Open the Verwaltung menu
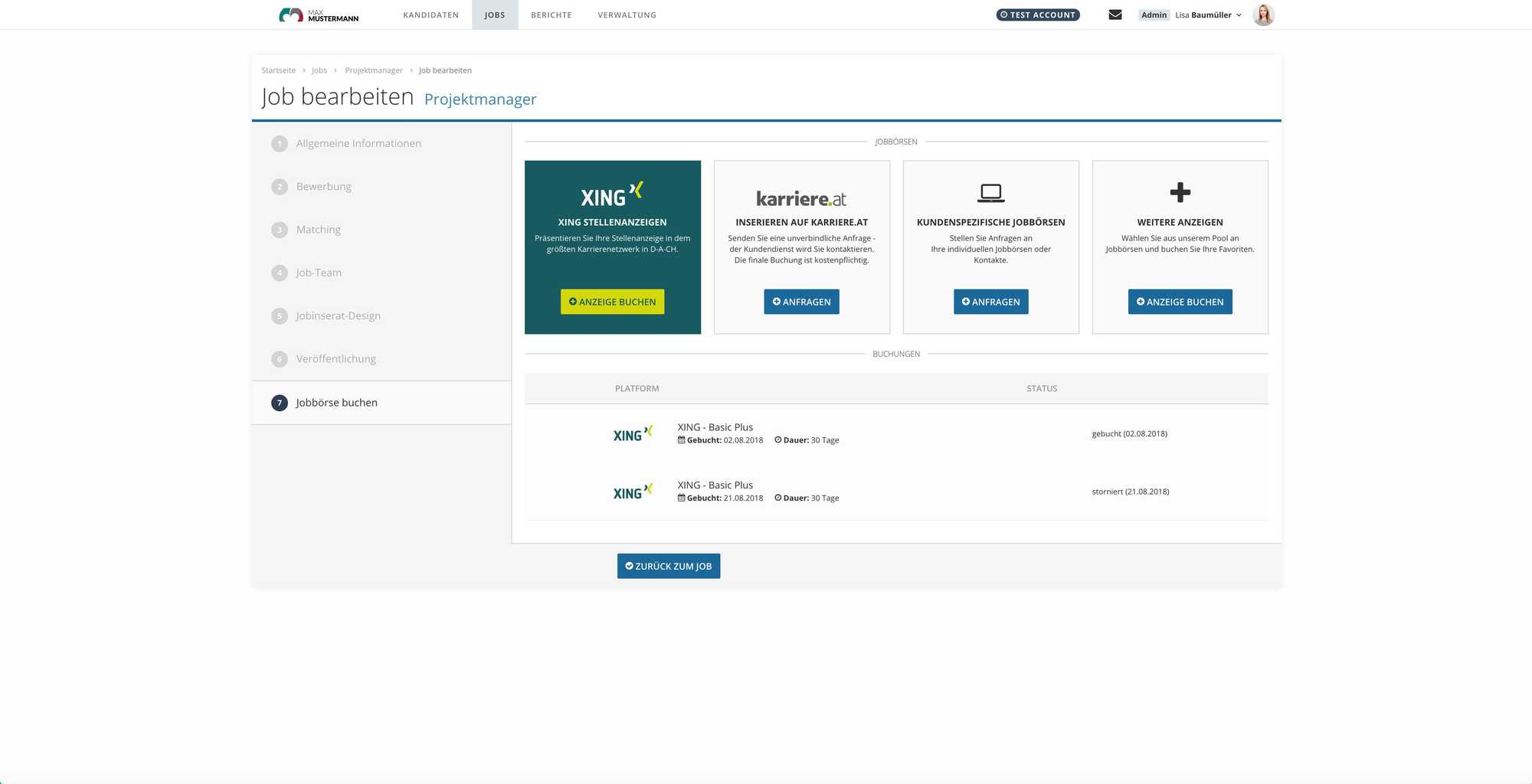Viewport: 1532px width, 784px height. point(627,15)
